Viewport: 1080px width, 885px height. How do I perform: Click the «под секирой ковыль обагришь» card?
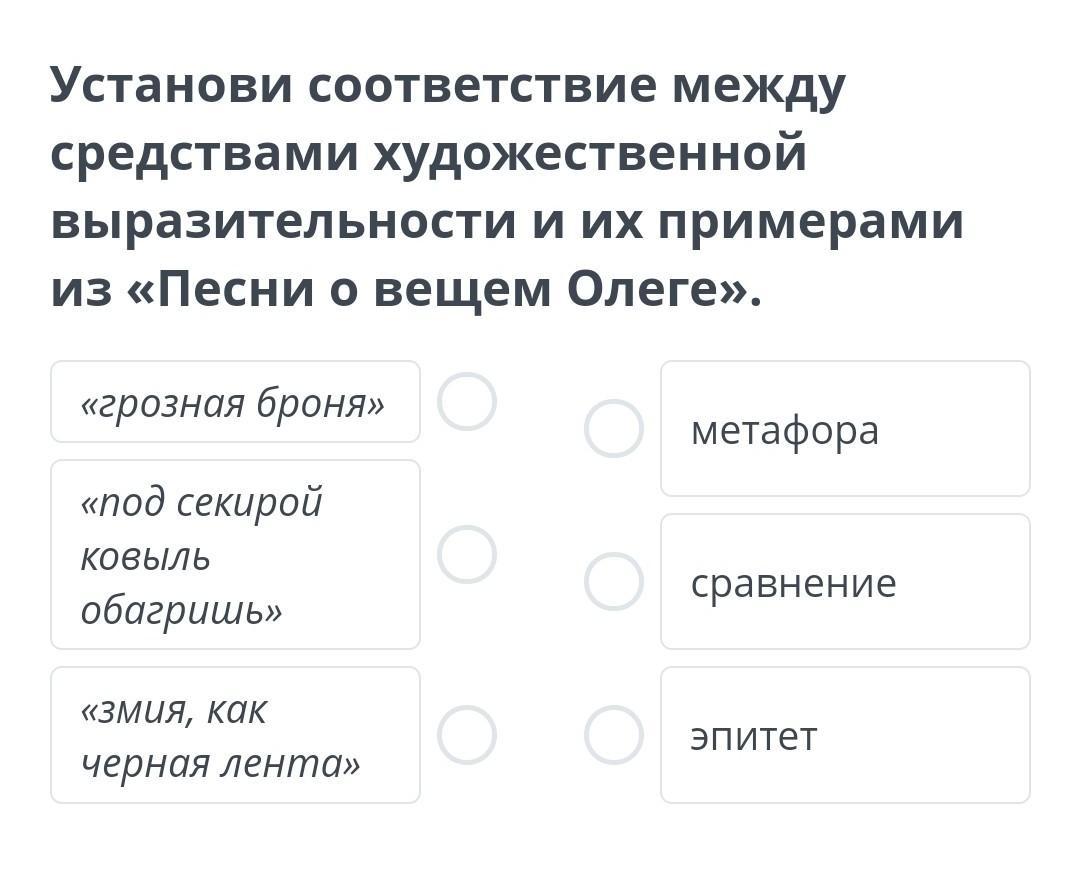pyautogui.click(x=235, y=555)
